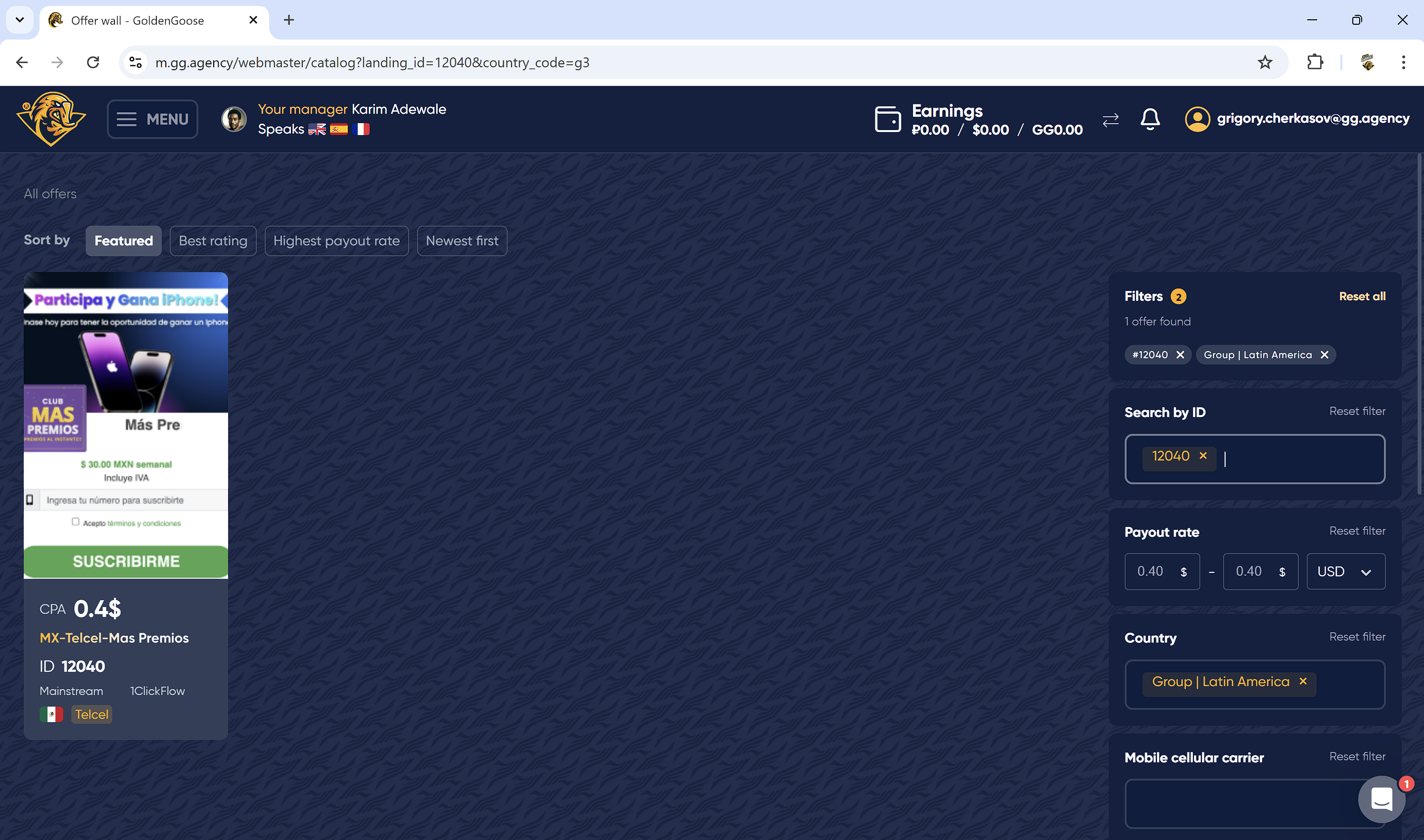Click the earnings wallet icon
Viewport: 1424px width, 840px height.
point(888,119)
